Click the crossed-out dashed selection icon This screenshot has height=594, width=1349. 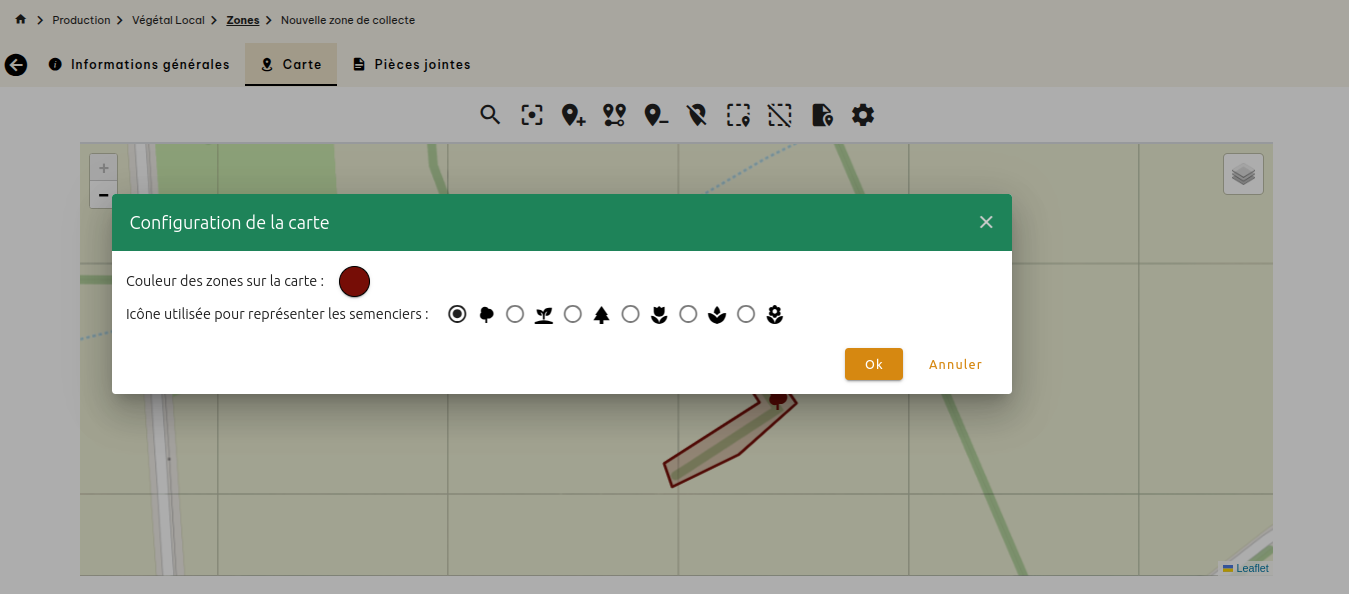[x=779, y=115]
